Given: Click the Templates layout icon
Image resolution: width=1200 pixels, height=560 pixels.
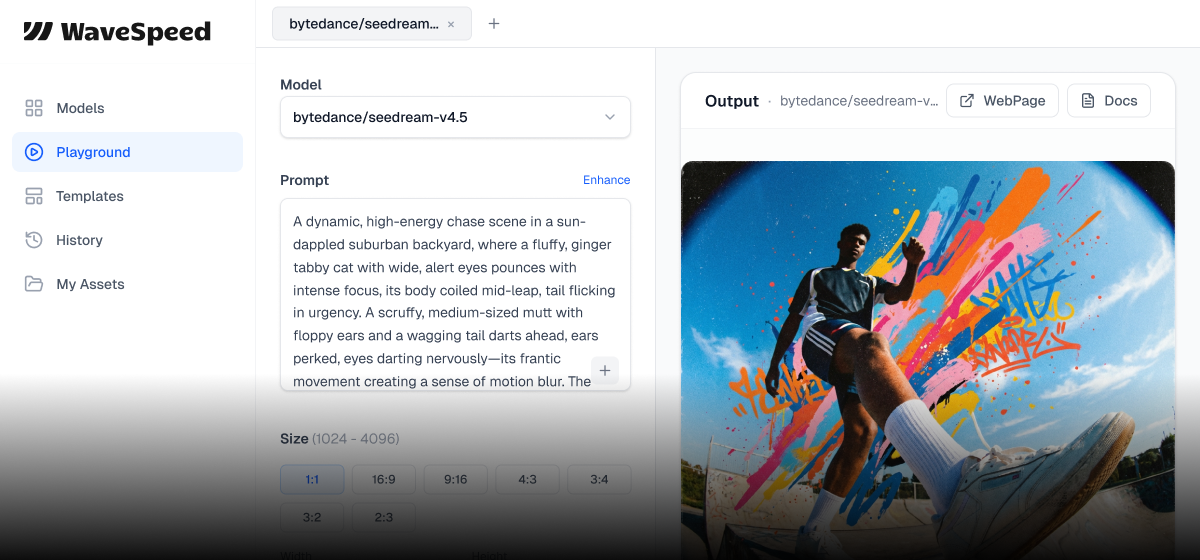Looking at the screenshot, I should pos(34,196).
